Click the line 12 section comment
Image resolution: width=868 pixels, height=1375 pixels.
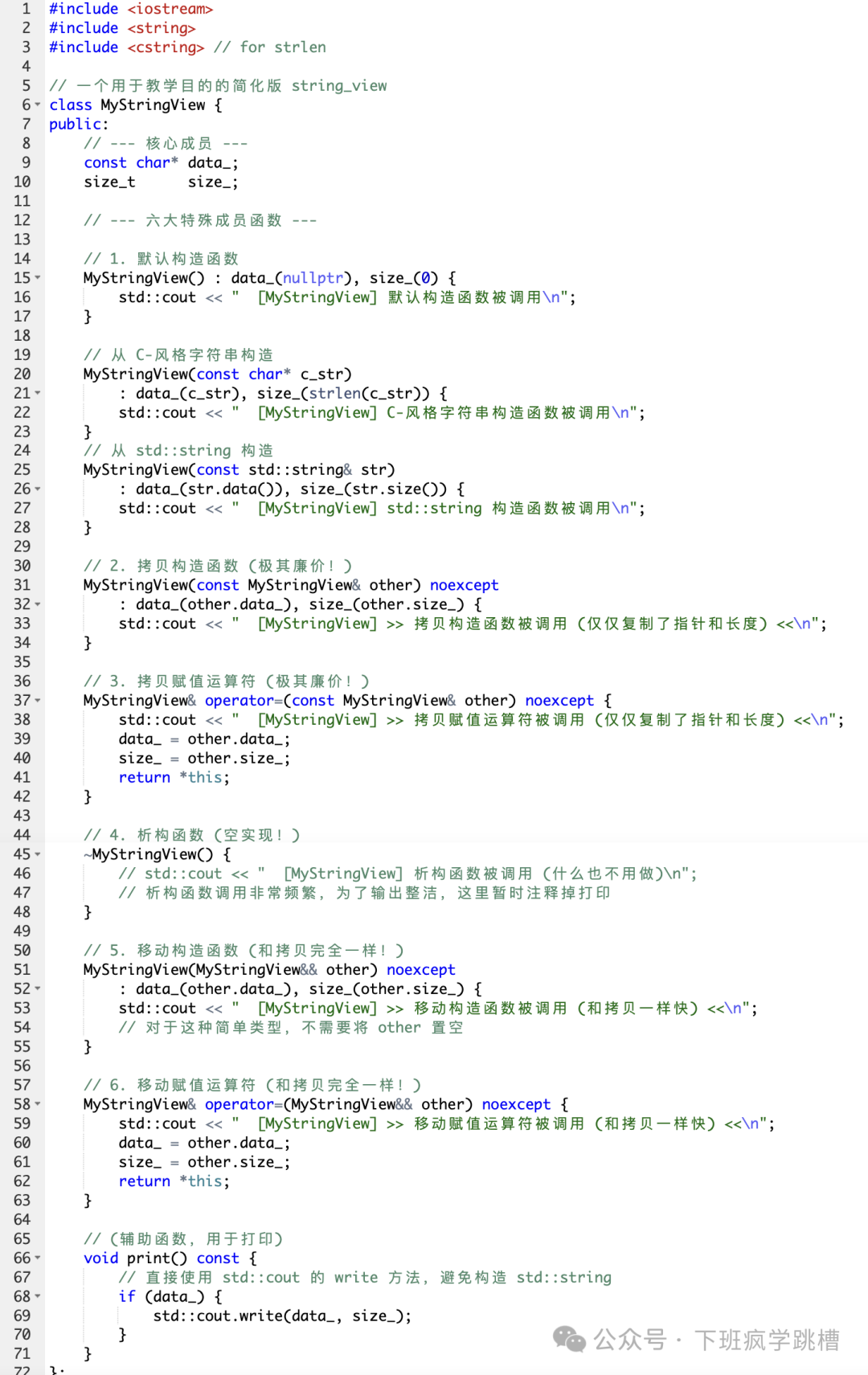point(200,221)
